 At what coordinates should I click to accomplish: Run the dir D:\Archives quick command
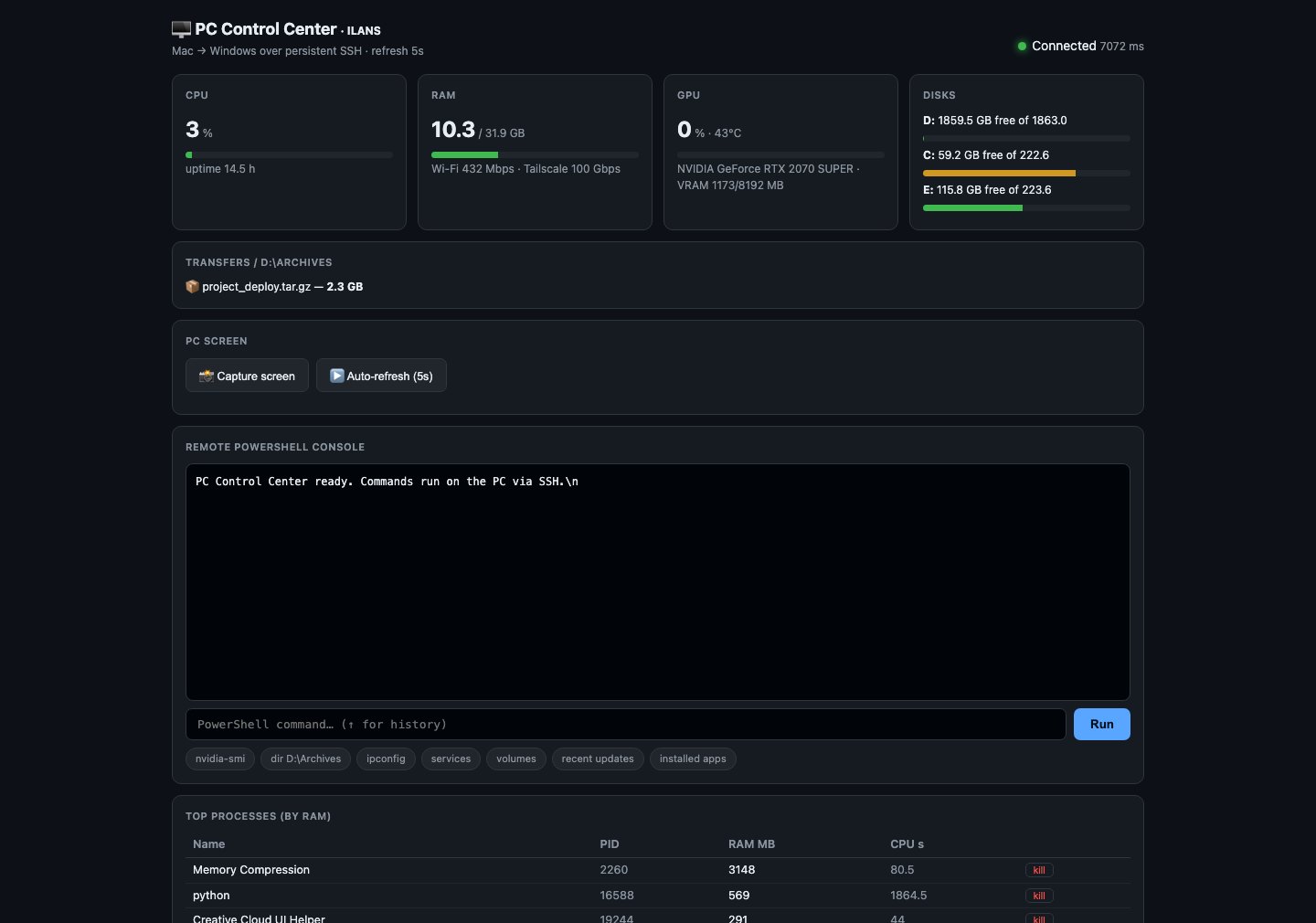coord(305,759)
